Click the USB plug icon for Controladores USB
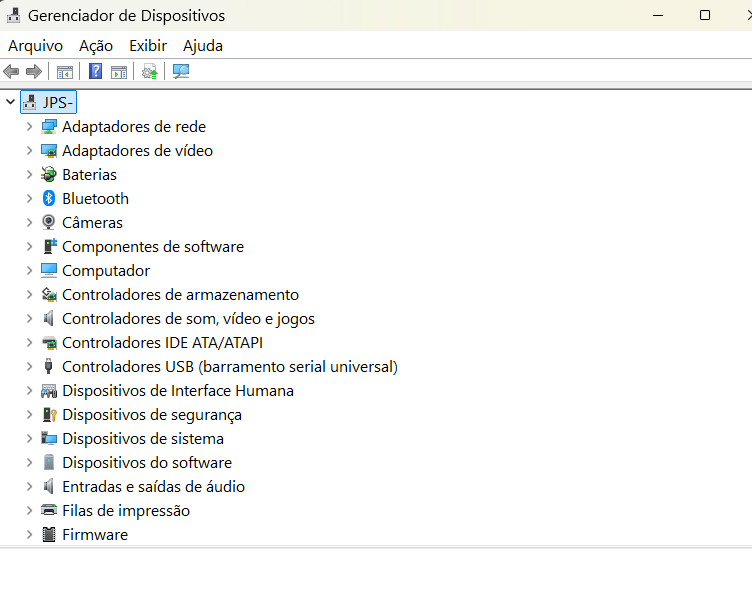752x605 pixels. point(48,366)
